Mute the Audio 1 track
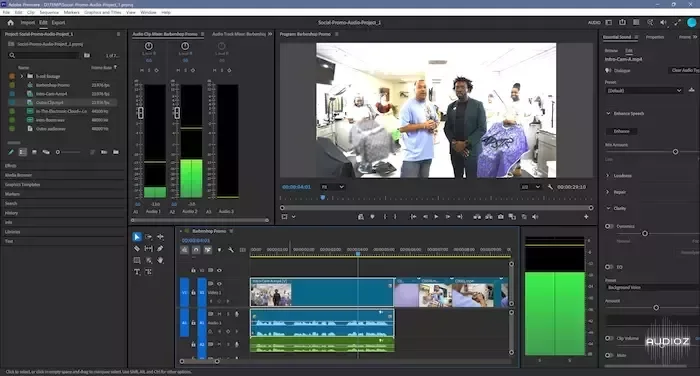 coord(219,314)
